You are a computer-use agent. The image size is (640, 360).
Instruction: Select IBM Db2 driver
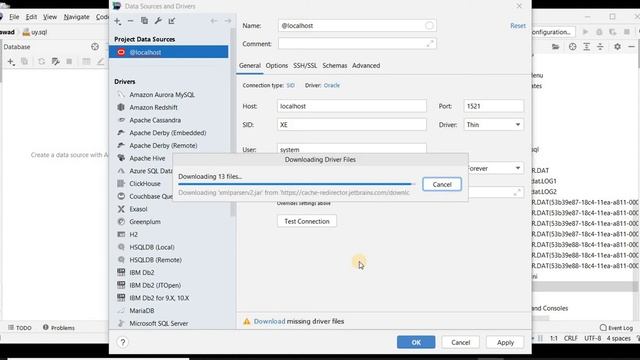pos(141,272)
